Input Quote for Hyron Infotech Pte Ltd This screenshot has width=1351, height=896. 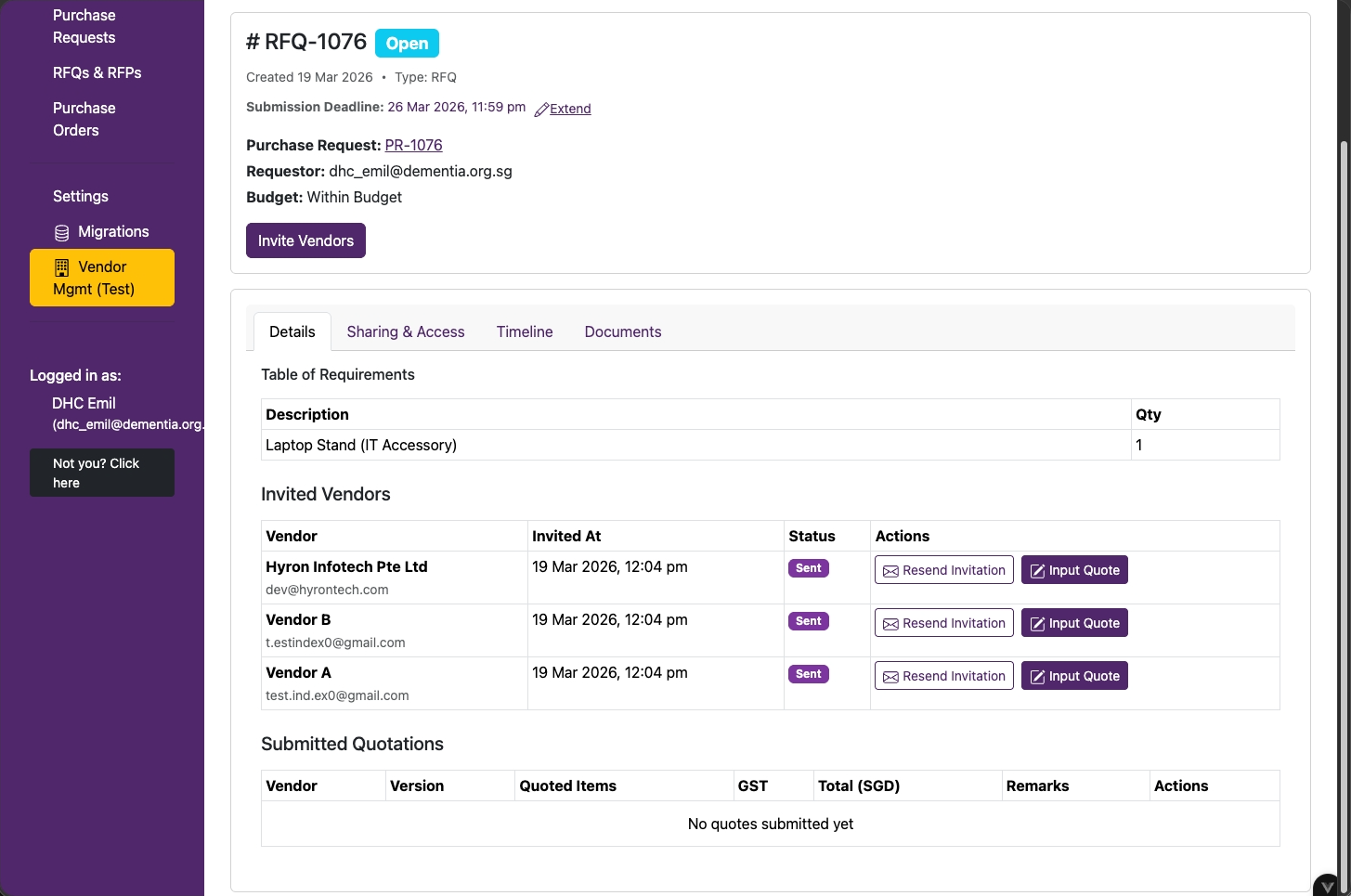tap(1074, 570)
